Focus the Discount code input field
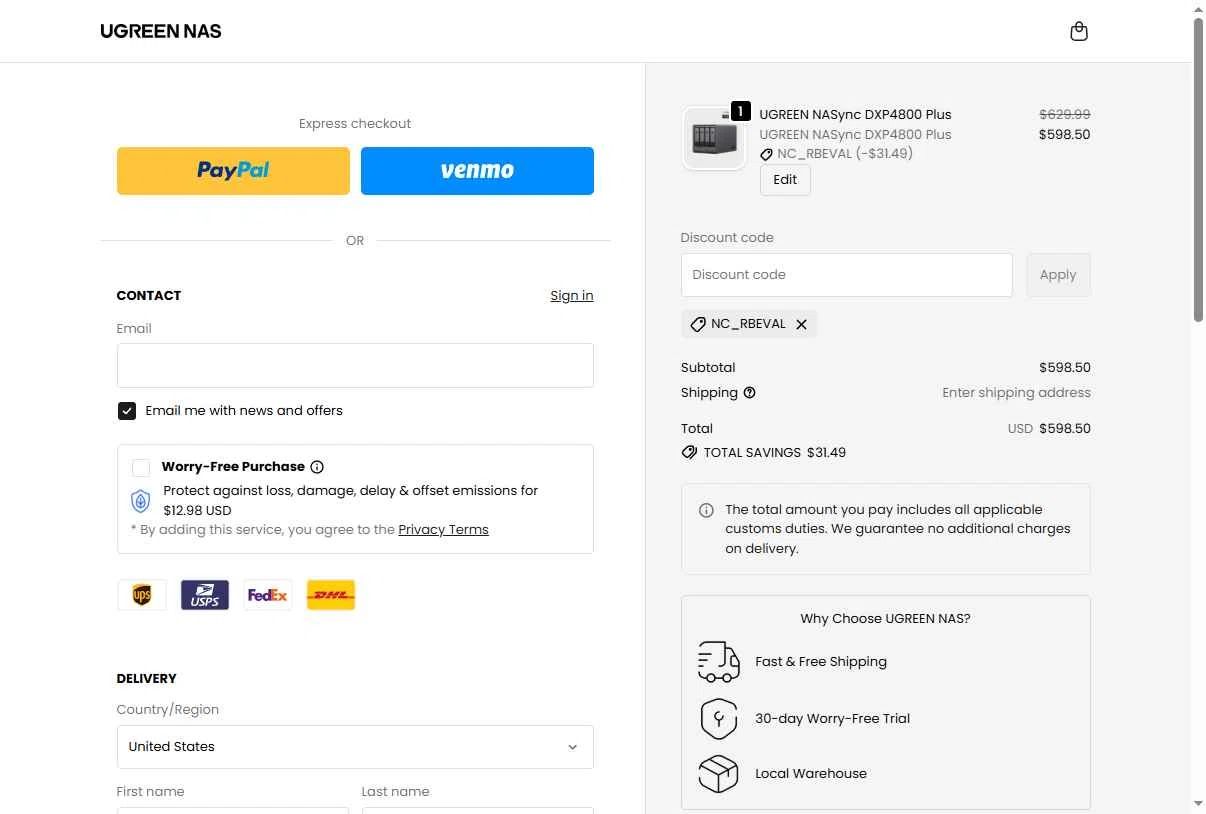Screen dimensions: 1206x814 [x=847, y=275]
